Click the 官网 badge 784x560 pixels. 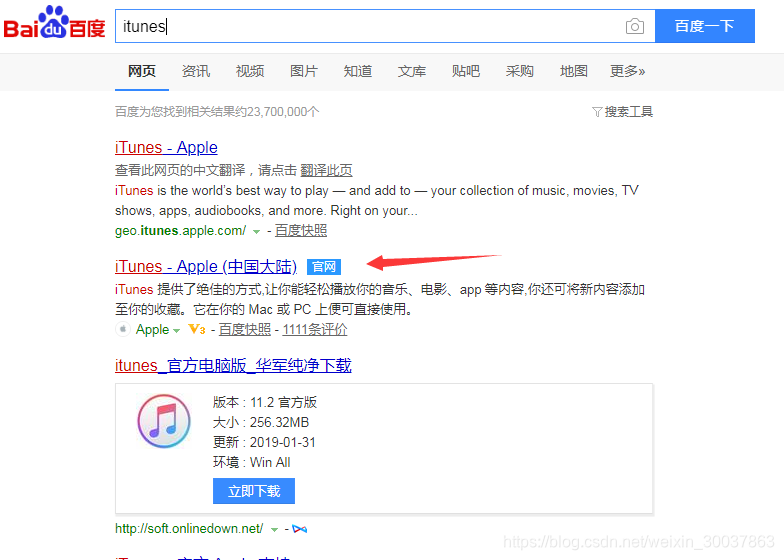point(324,267)
